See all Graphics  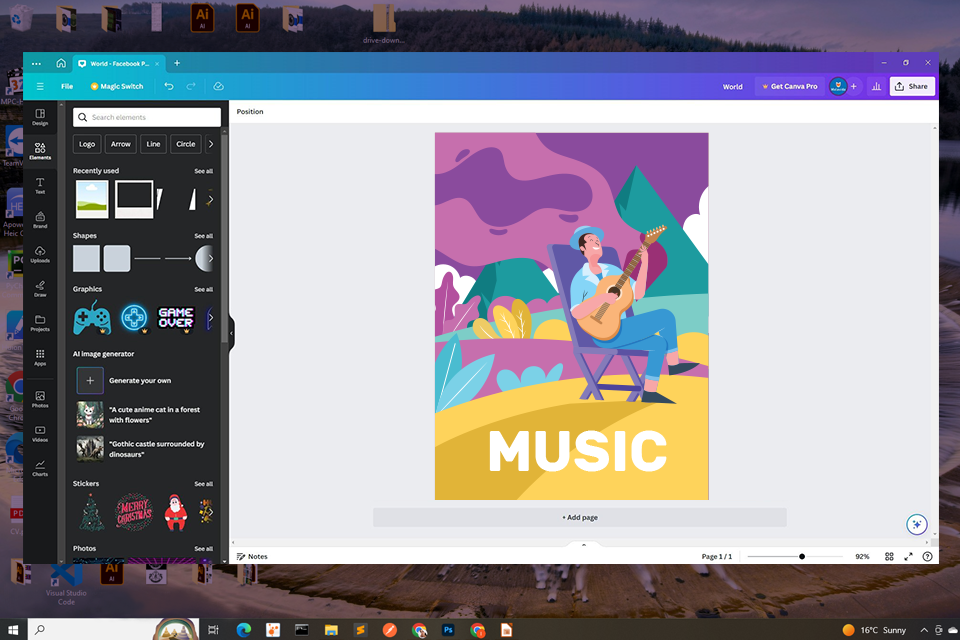click(x=204, y=289)
